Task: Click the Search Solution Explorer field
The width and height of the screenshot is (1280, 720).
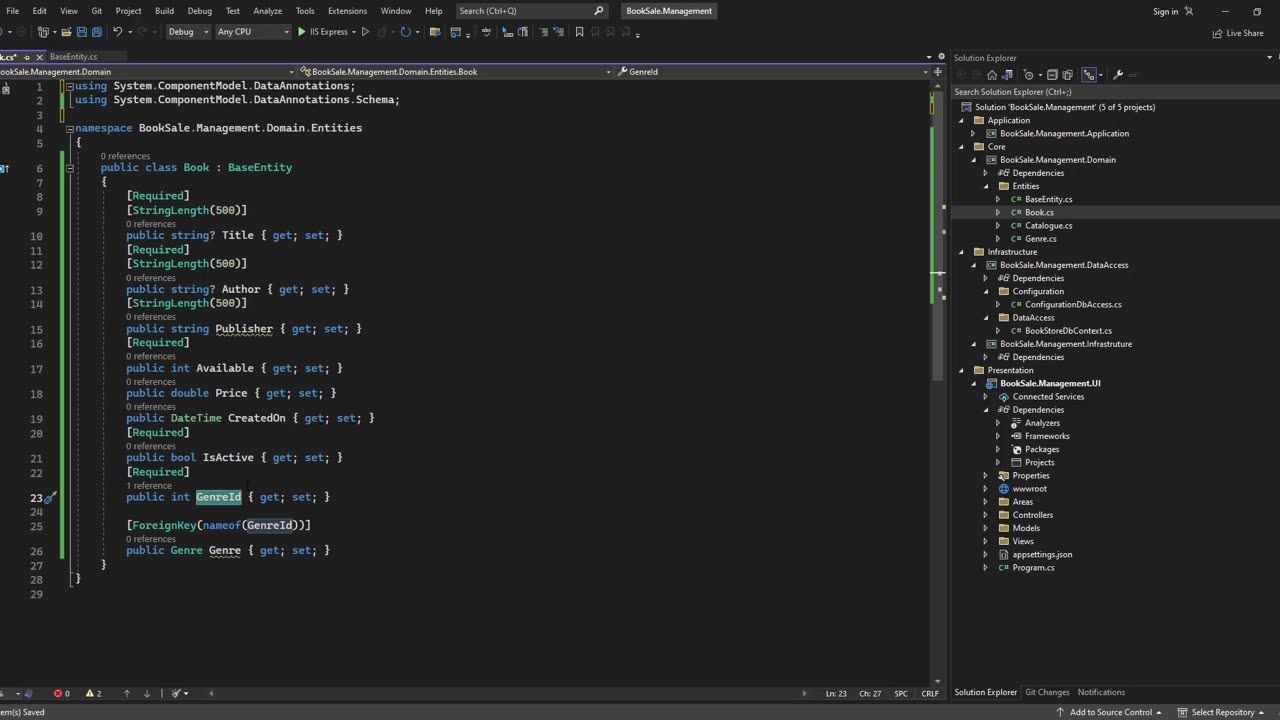Action: pos(1113,92)
